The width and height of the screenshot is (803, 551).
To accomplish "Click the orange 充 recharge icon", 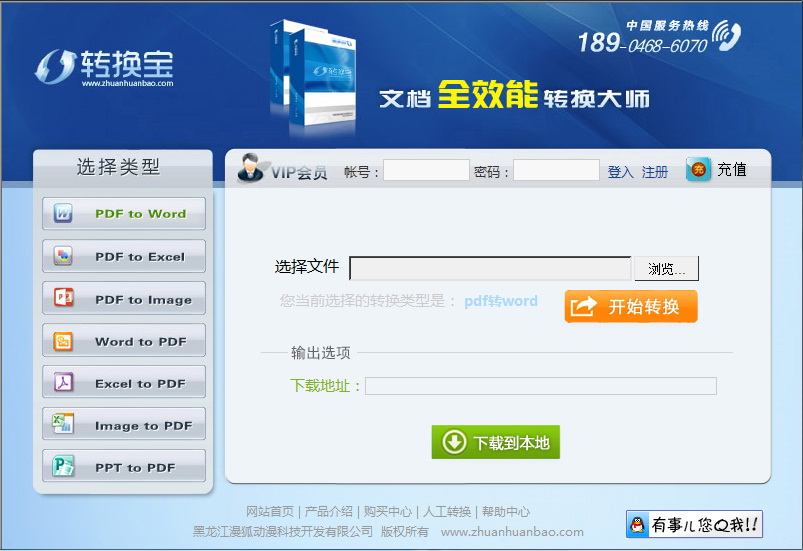I will [699, 169].
